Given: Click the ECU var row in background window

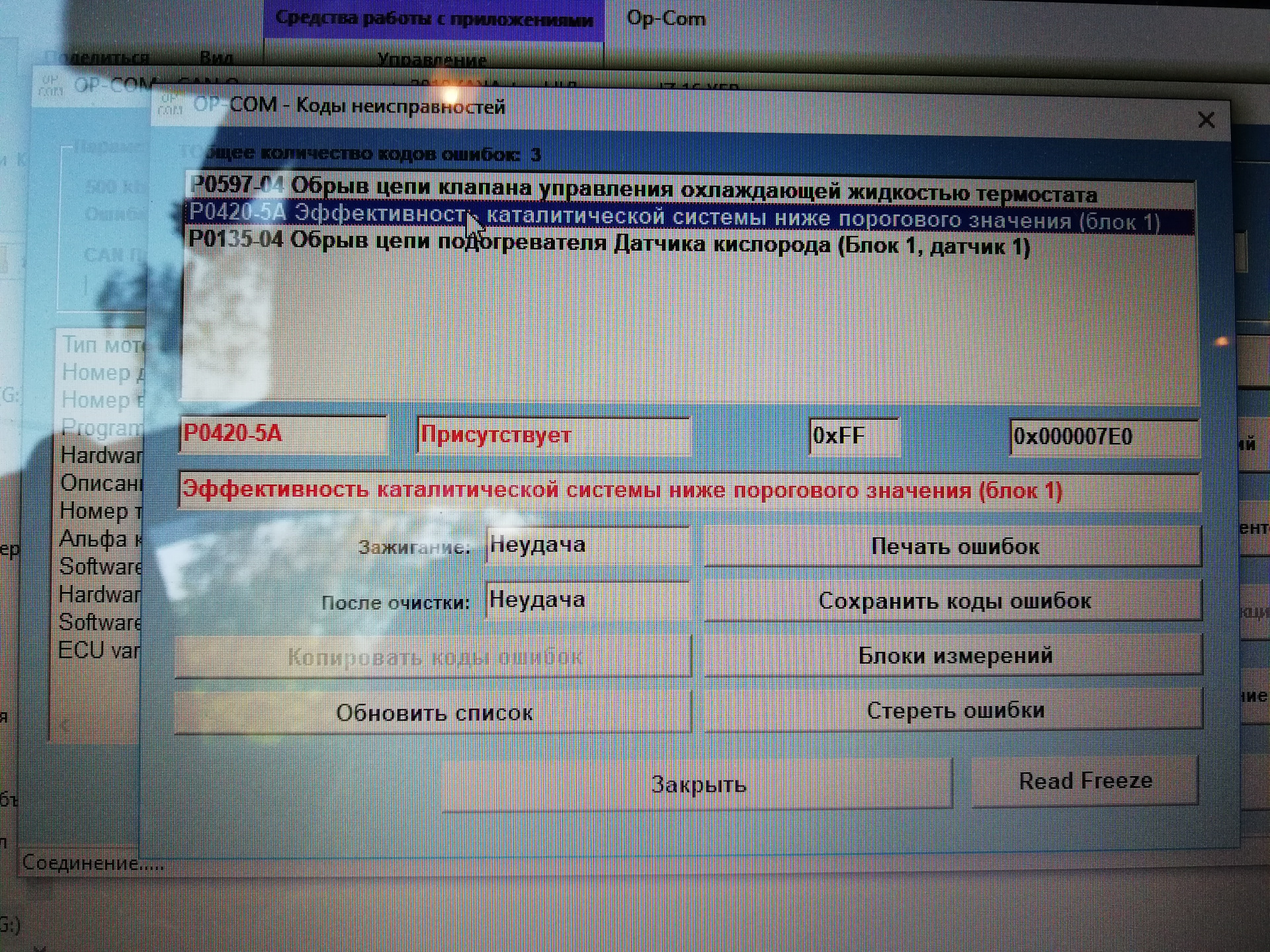Looking at the screenshot, I should pos(99,651).
